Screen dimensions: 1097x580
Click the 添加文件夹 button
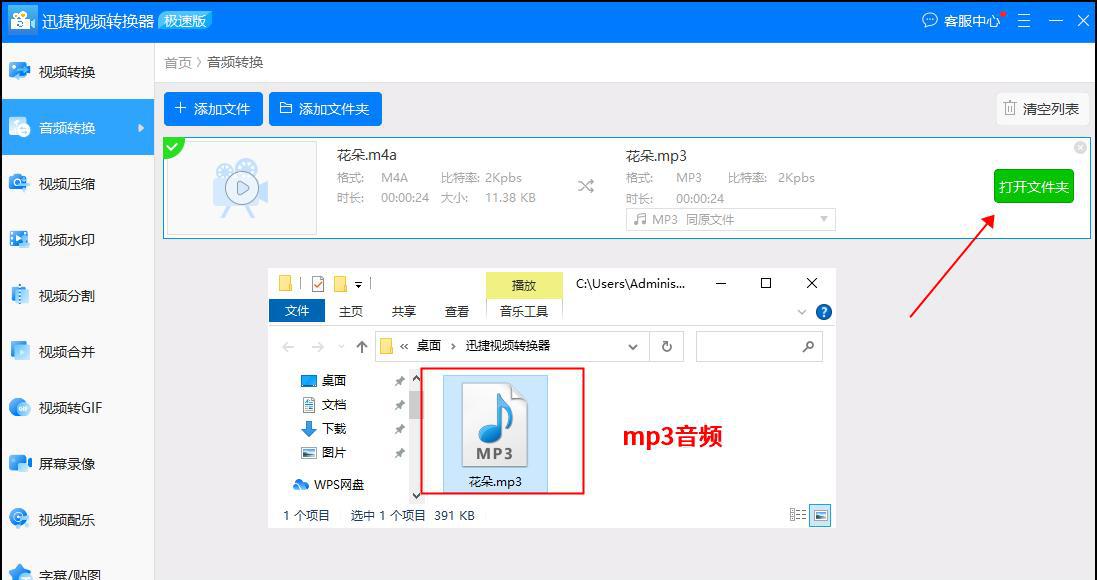325,108
